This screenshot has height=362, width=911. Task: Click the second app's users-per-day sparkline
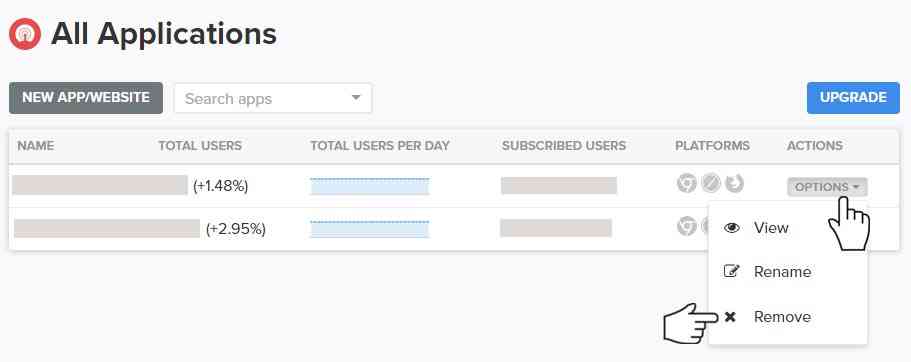[x=370, y=229]
